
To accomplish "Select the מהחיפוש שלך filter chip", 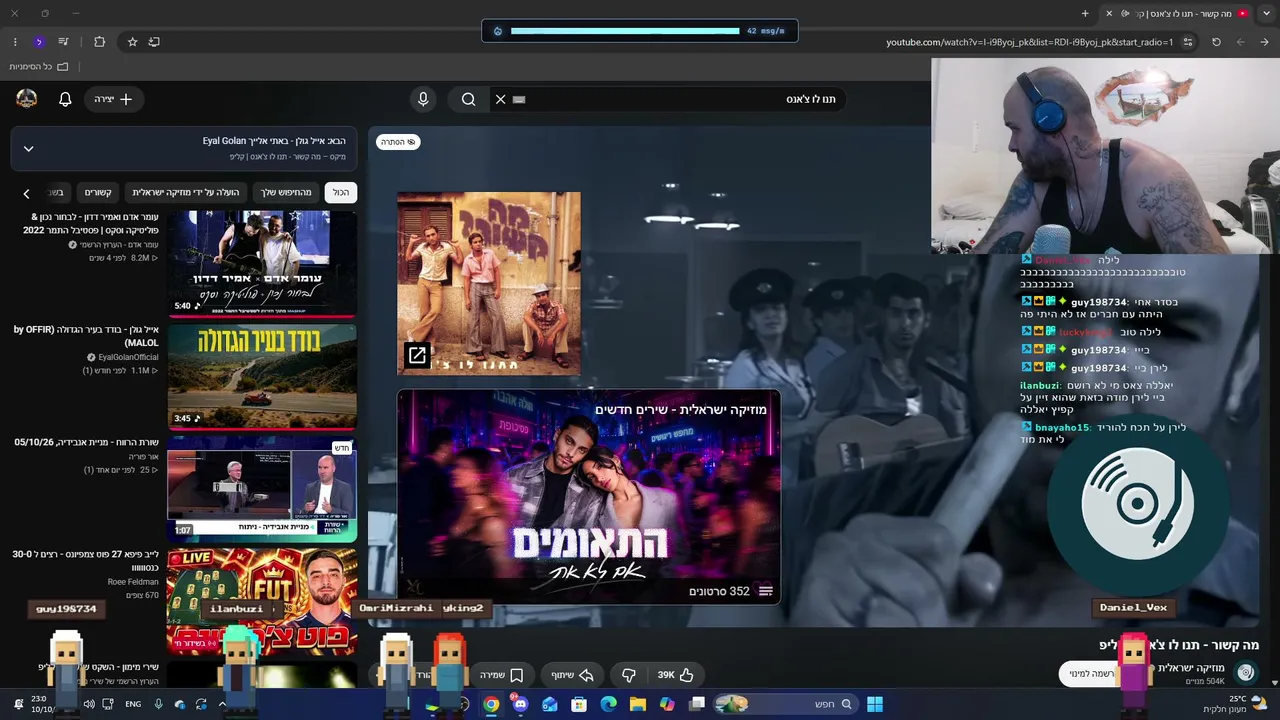I will [287, 192].
